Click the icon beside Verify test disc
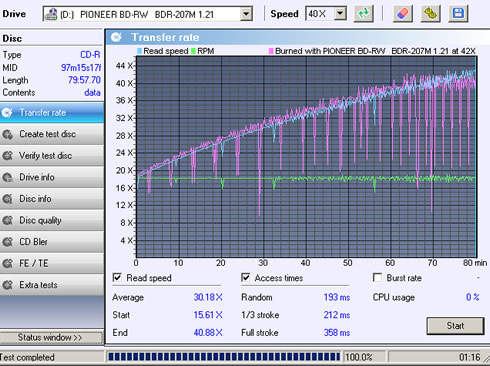 7,156
